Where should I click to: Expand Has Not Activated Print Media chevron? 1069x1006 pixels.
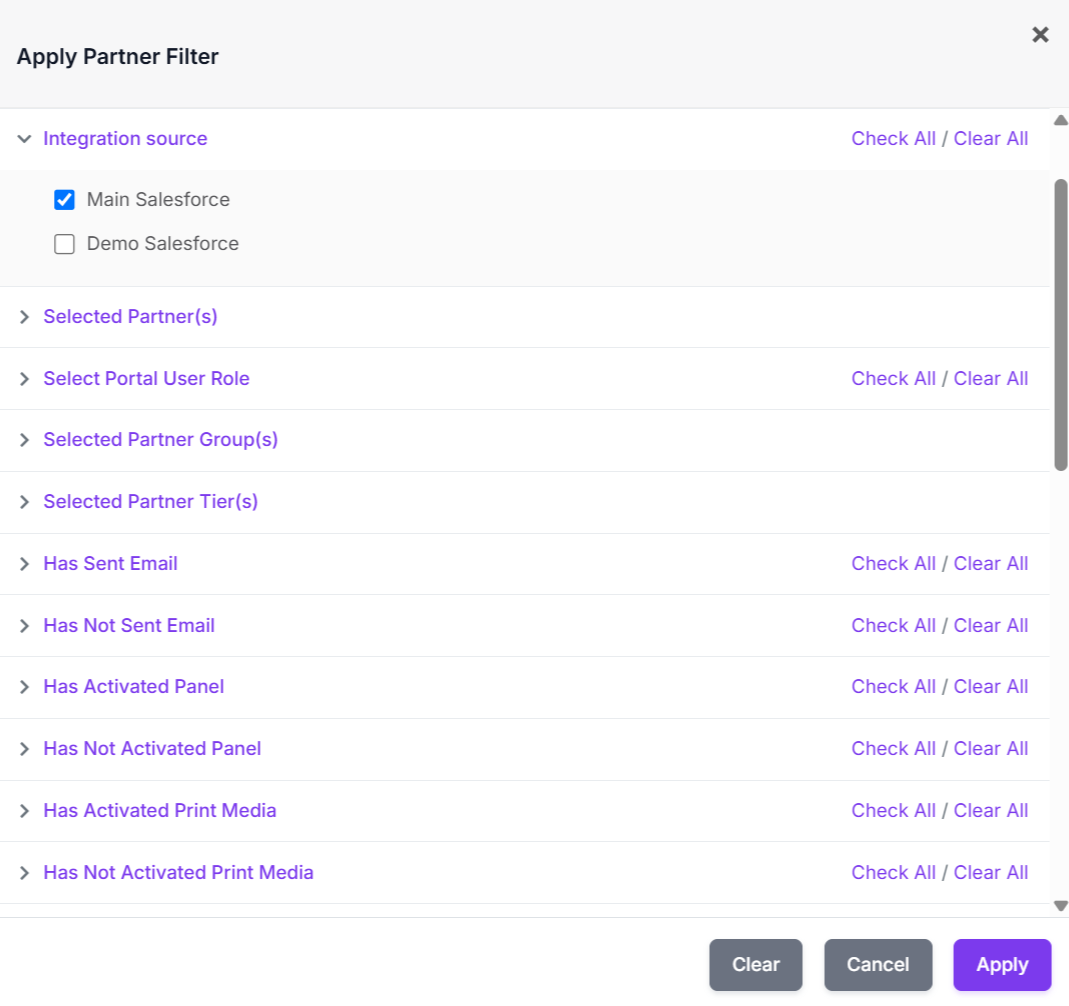click(25, 873)
